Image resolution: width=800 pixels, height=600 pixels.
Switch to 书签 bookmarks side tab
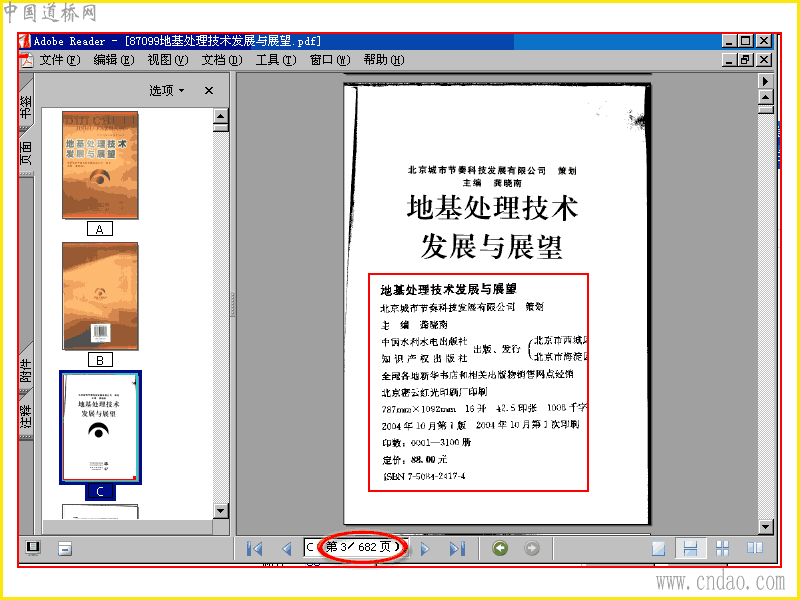pos(27,106)
